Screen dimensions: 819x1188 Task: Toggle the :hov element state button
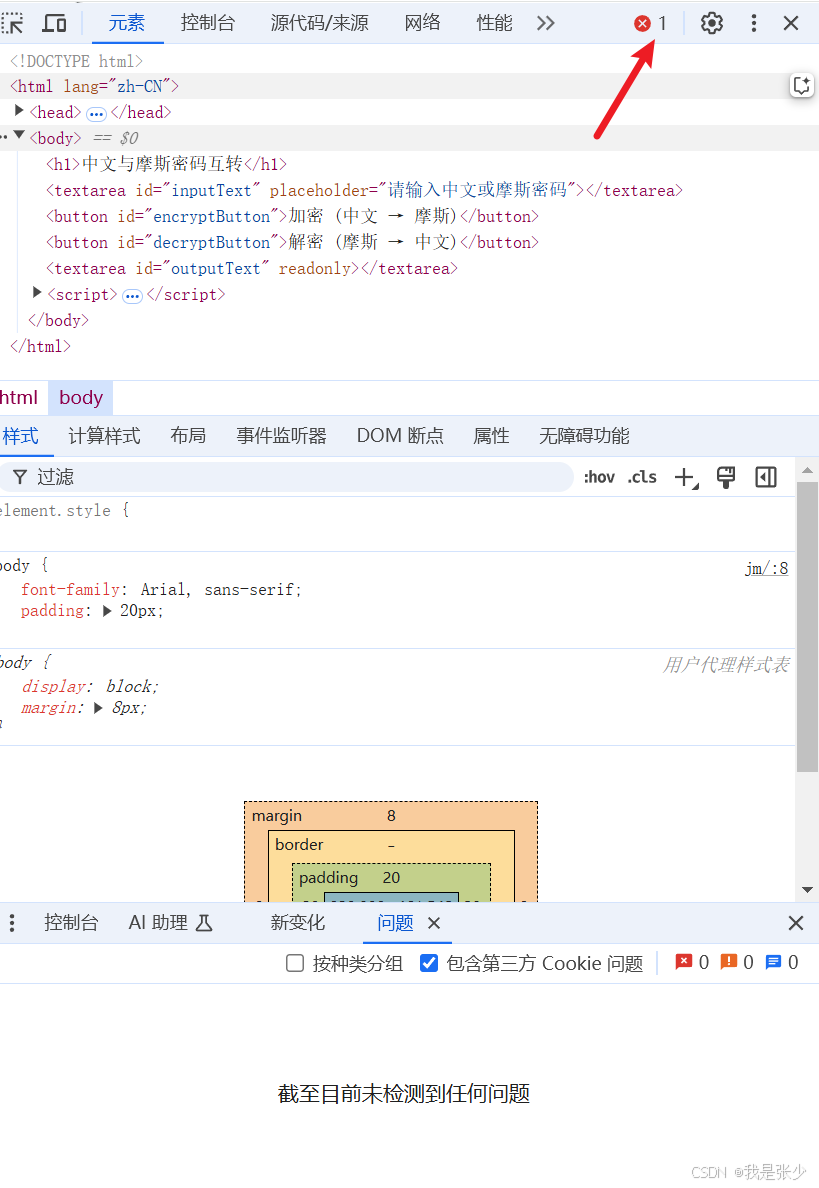click(599, 477)
